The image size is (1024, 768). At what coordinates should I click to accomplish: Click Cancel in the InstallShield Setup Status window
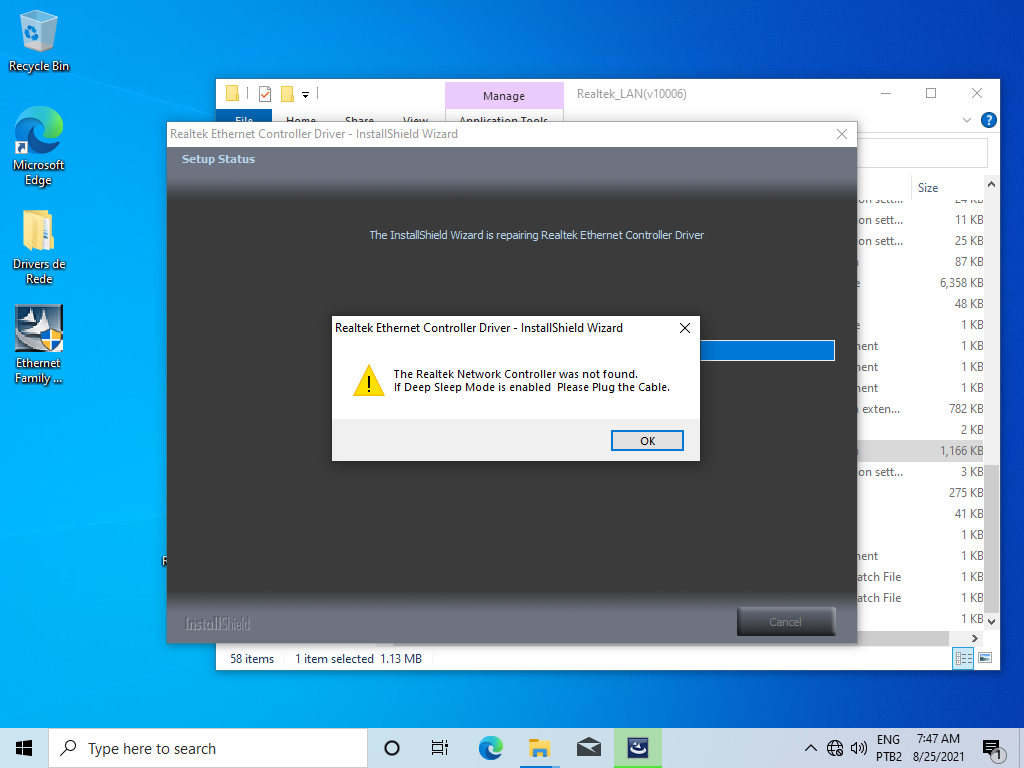point(786,622)
